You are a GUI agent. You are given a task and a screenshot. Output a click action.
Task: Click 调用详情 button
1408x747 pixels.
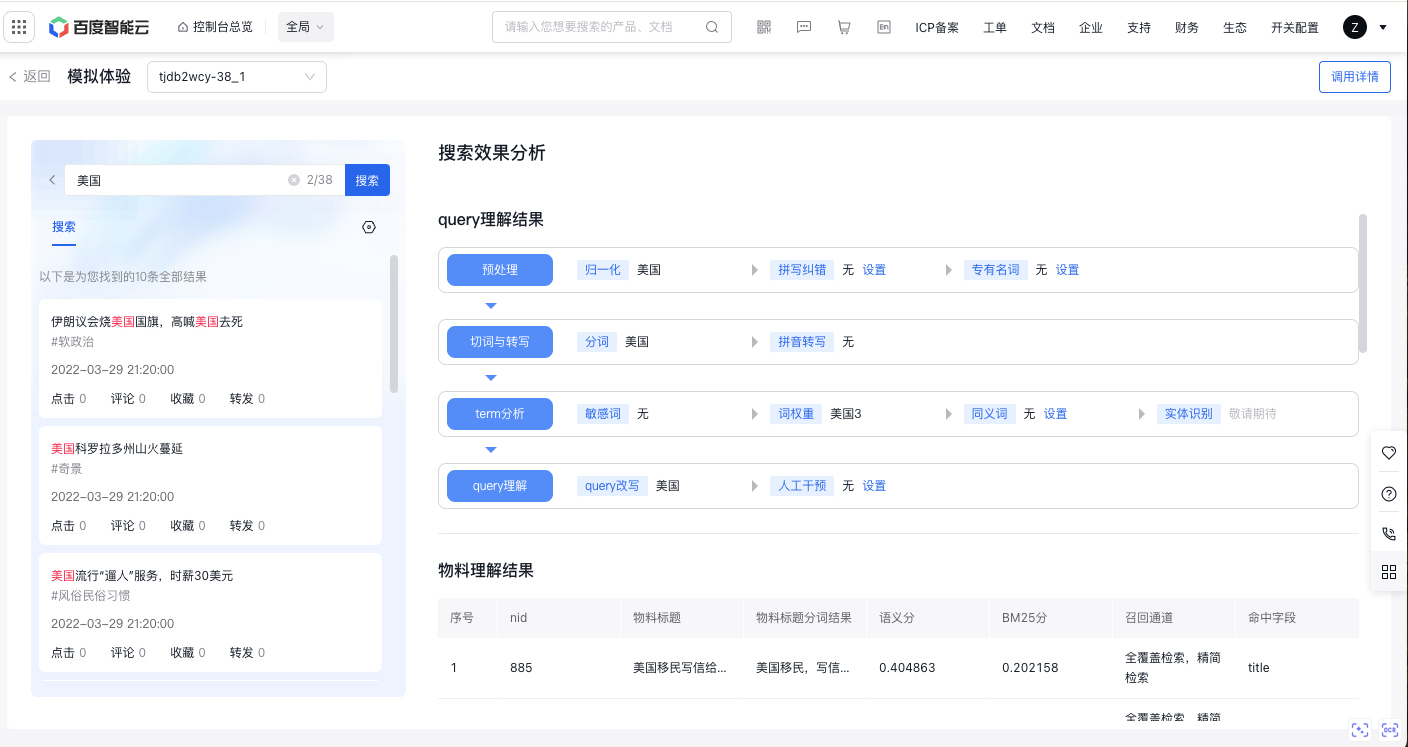coord(1355,76)
